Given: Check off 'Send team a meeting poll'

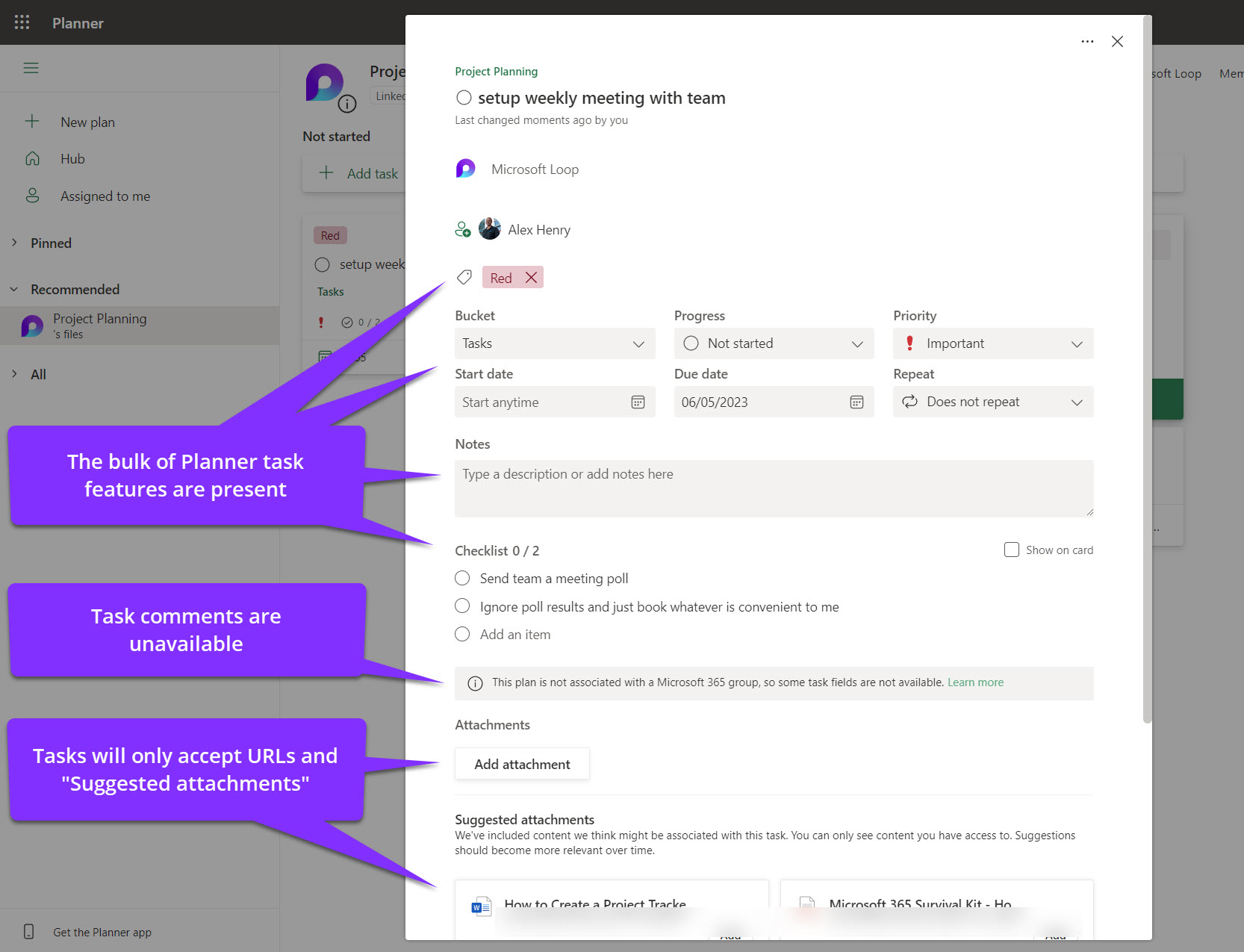Looking at the screenshot, I should pyautogui.click(x=462, y=578).
